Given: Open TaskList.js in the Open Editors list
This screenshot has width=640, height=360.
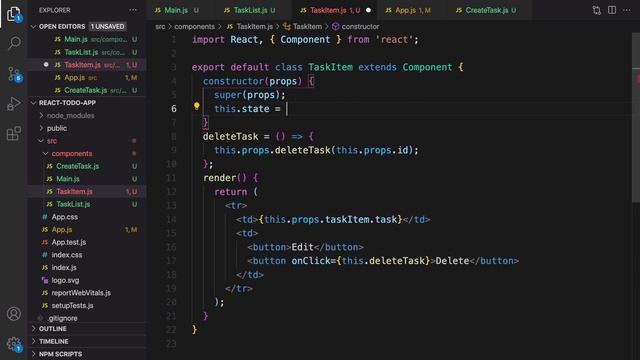Looking at the screenshot, I should coord(87,52).
